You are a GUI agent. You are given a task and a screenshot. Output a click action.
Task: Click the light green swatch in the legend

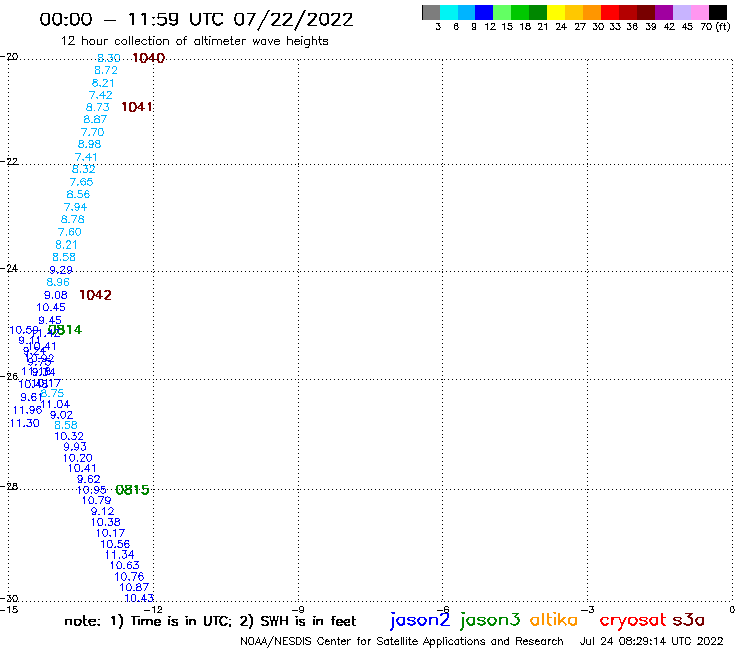502,13
